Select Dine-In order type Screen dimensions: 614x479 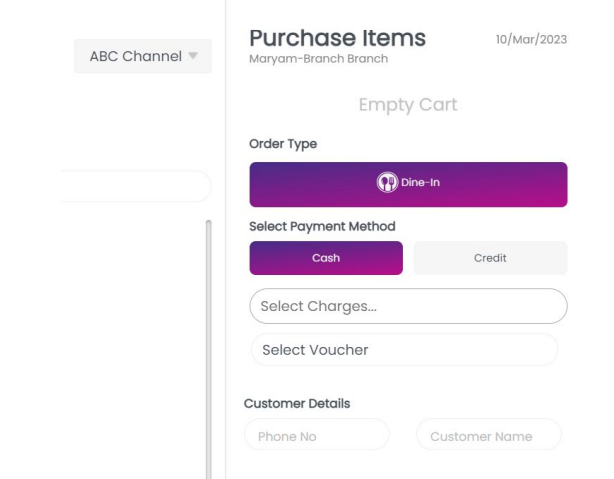click(x=408, y=184)
